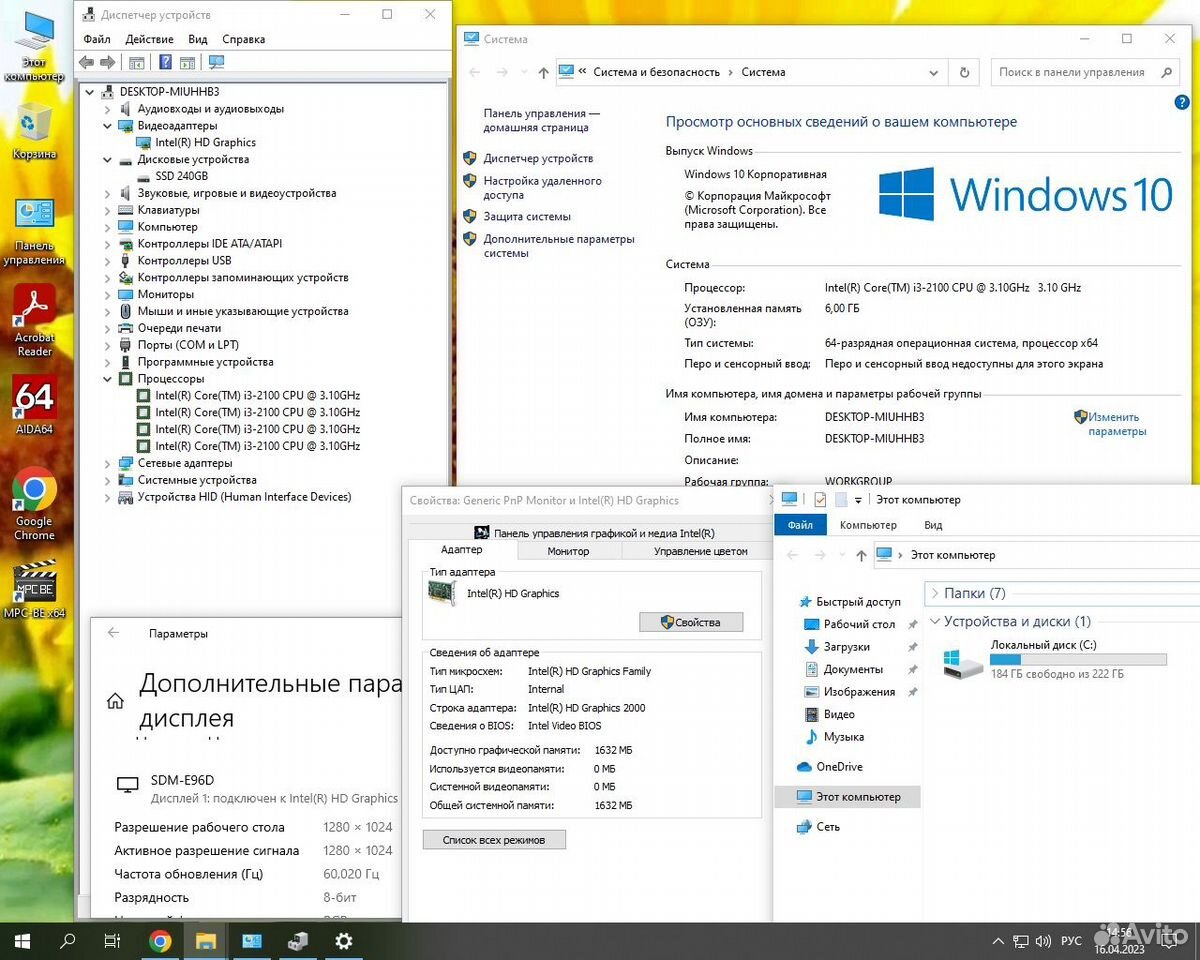Click the help question mark in System window
Viewport: 1200px width, 960px height.
1182,102
